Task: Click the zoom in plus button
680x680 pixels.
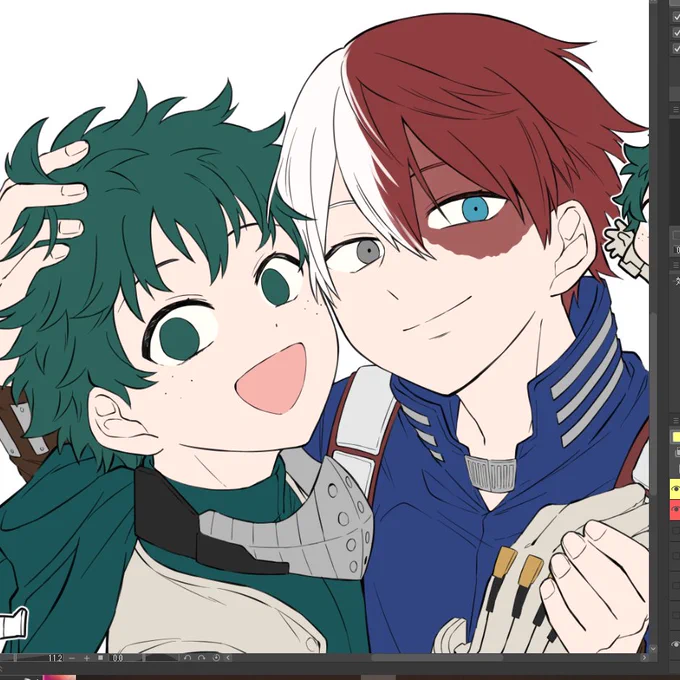Action: (x=87, y=658)
